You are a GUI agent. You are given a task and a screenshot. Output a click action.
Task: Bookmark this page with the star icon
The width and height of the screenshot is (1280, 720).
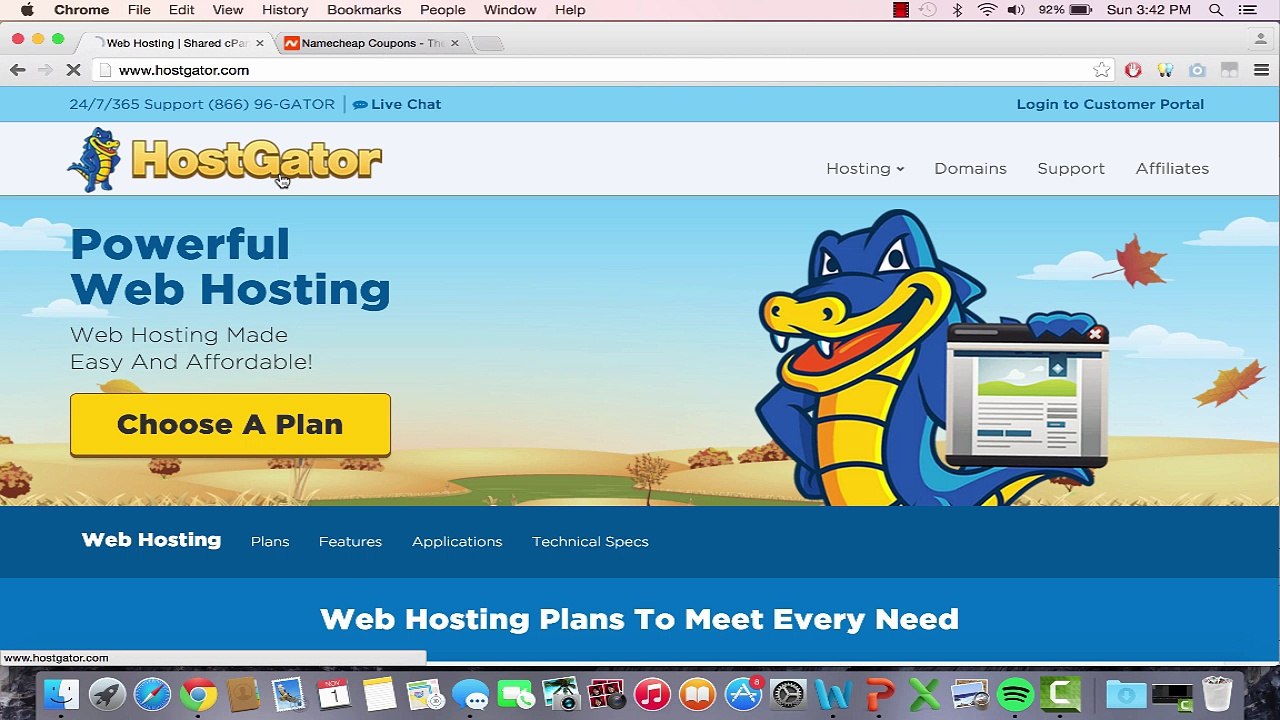(x=1101, y=70)
